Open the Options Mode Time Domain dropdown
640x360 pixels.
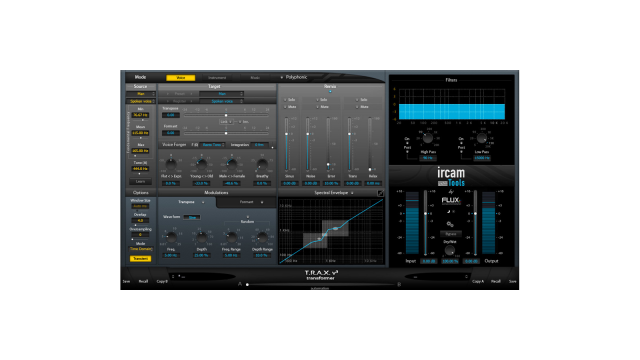pos(140,249)
